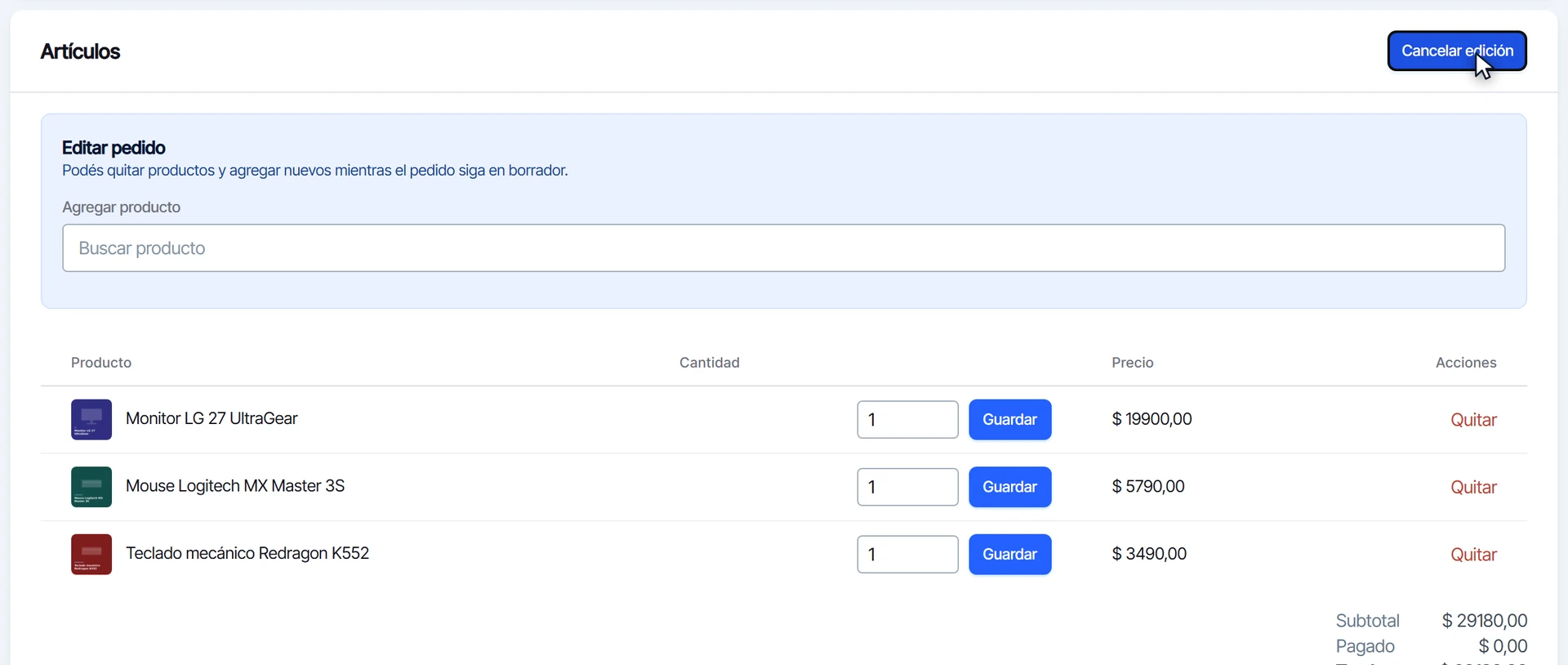Open the Monitor LG 27 UltraGear thumbnail
The width and height of the screenshot is (1568, 665).
(x=91, y=419)
